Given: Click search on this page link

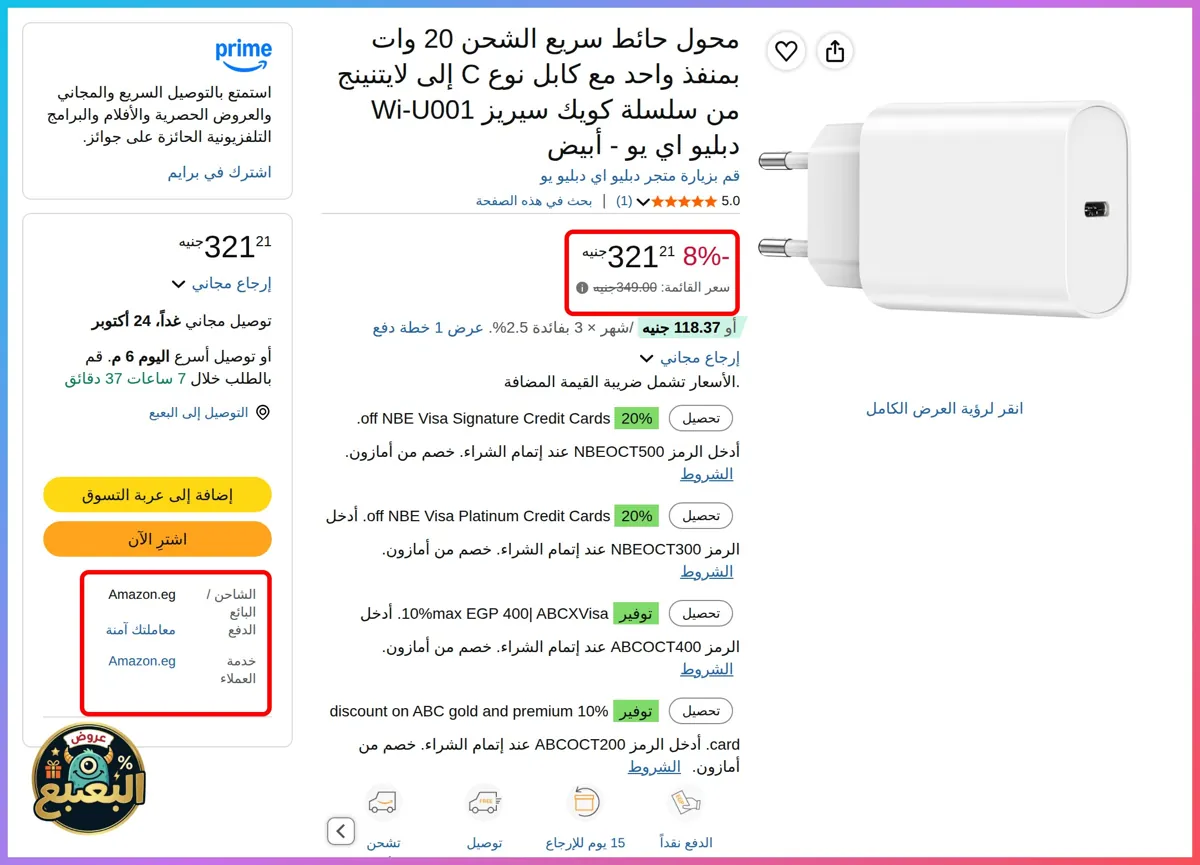Looking at the screenshot, I should point(534,201).
